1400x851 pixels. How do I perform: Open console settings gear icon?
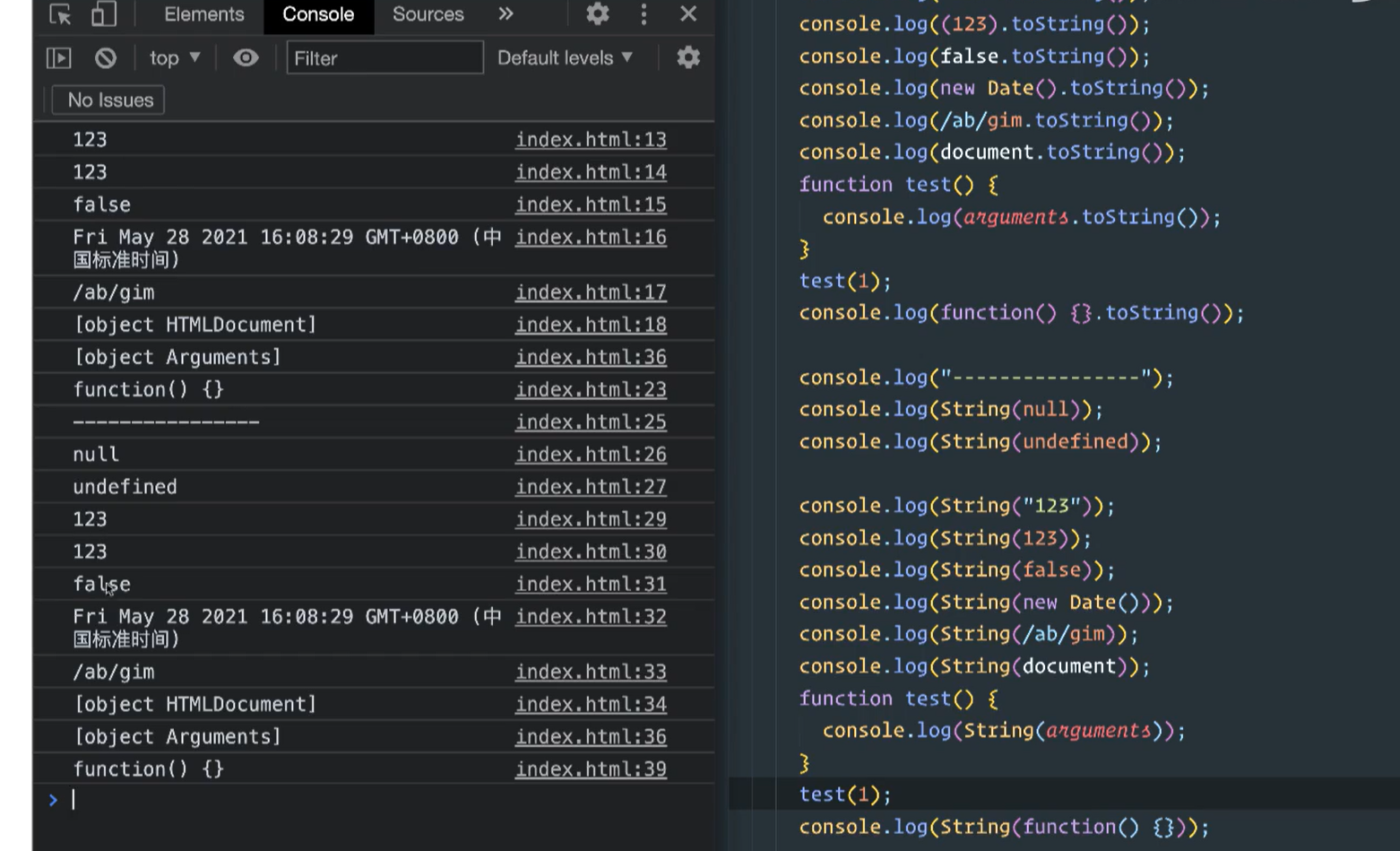coord(688,57)
